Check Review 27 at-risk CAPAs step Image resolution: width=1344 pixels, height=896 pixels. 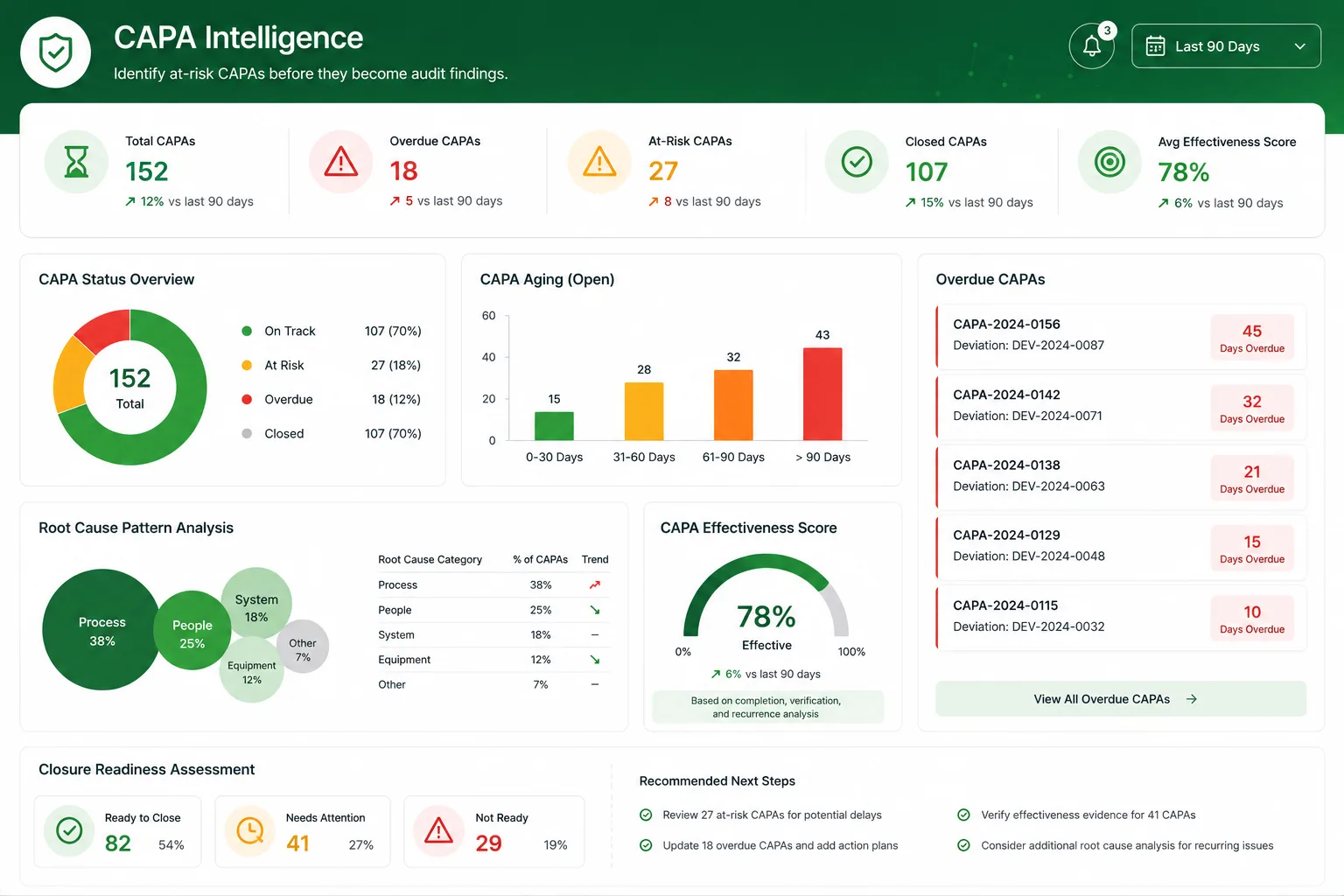(646, 815)
